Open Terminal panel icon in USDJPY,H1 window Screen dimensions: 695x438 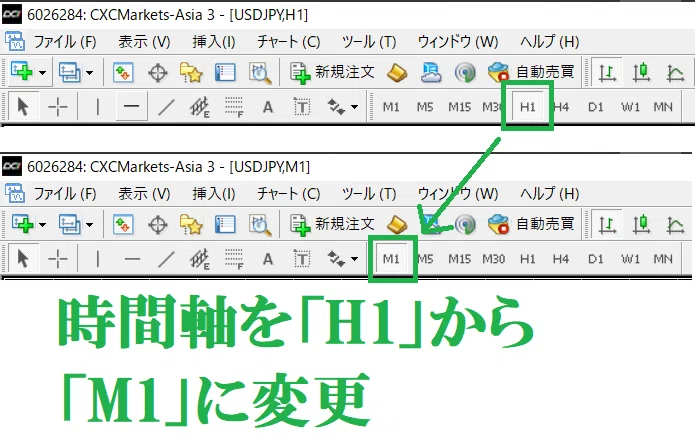pos(225,72)
